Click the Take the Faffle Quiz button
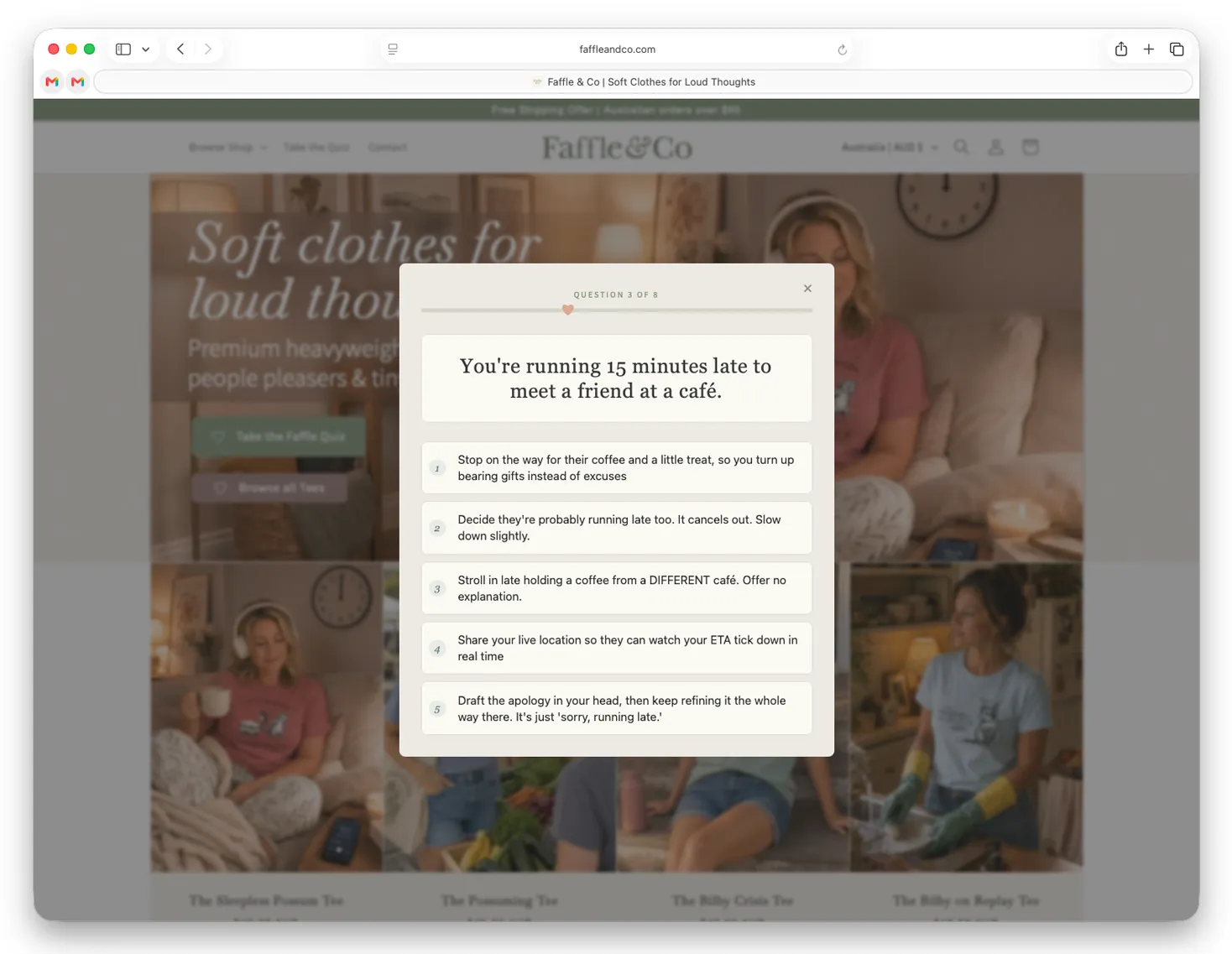 click(x=279, y=436)
